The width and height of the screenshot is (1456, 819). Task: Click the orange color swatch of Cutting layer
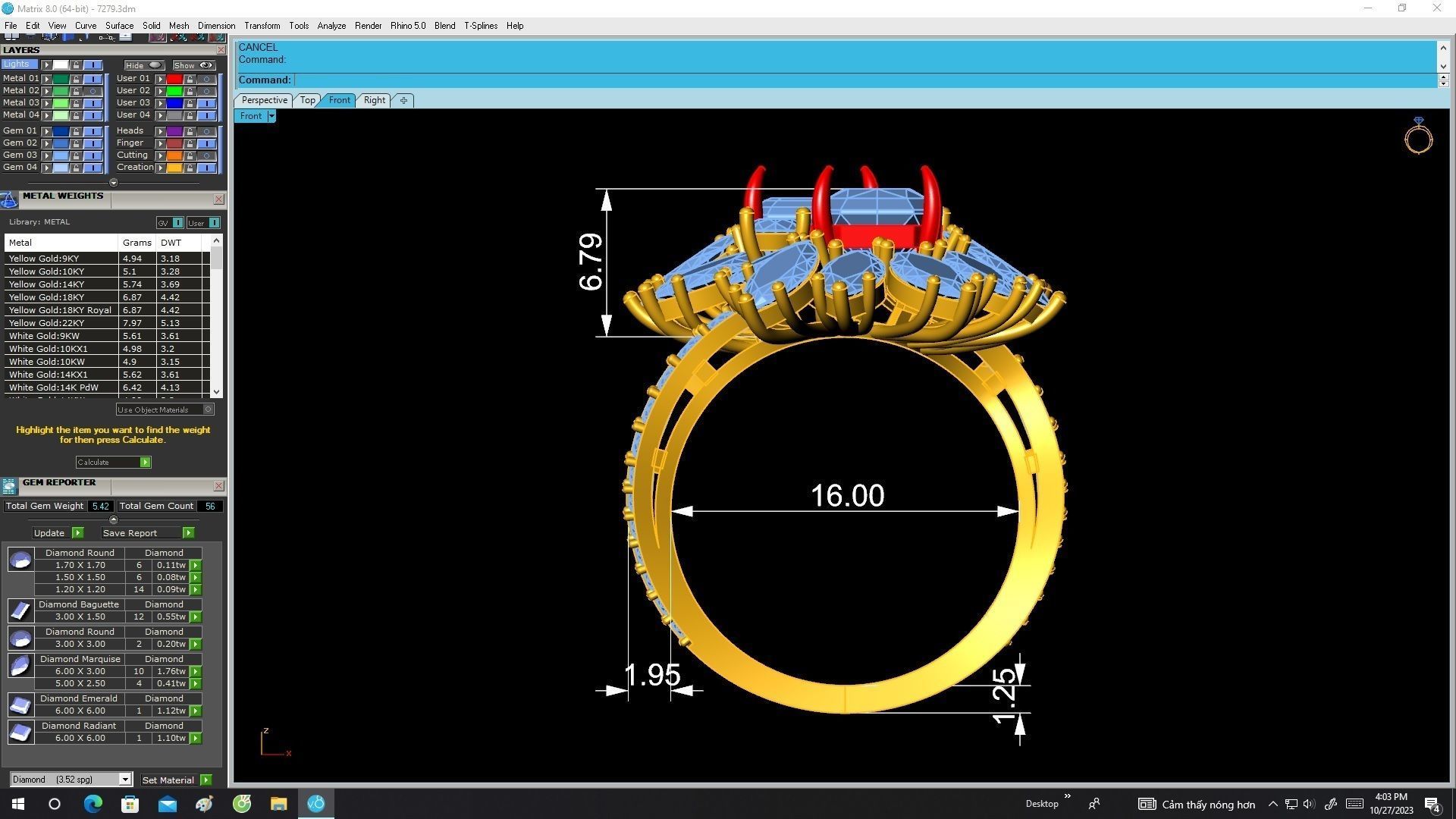[x=174, y=155]
